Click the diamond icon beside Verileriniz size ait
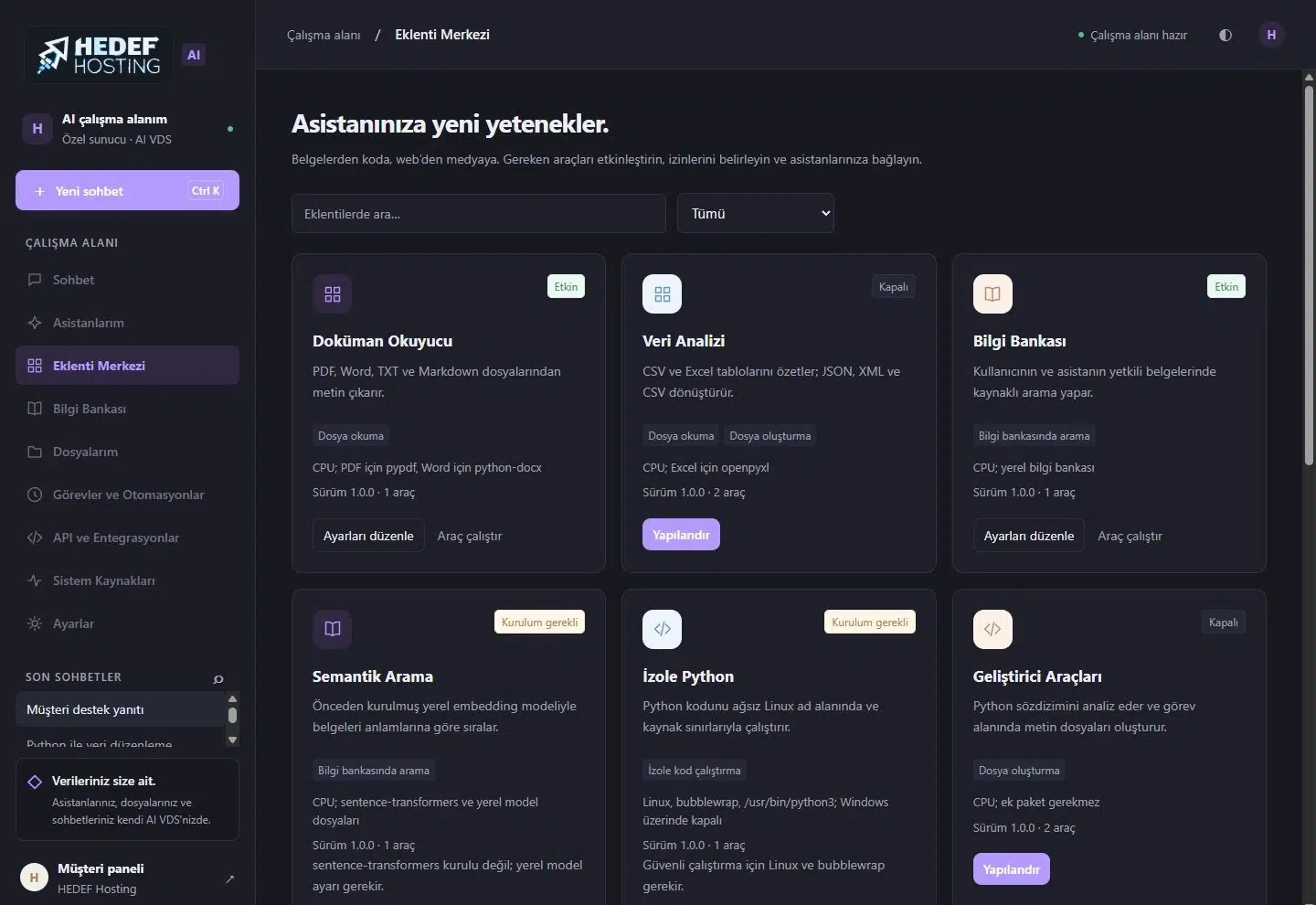1316x905 pixels. [35, 782]
